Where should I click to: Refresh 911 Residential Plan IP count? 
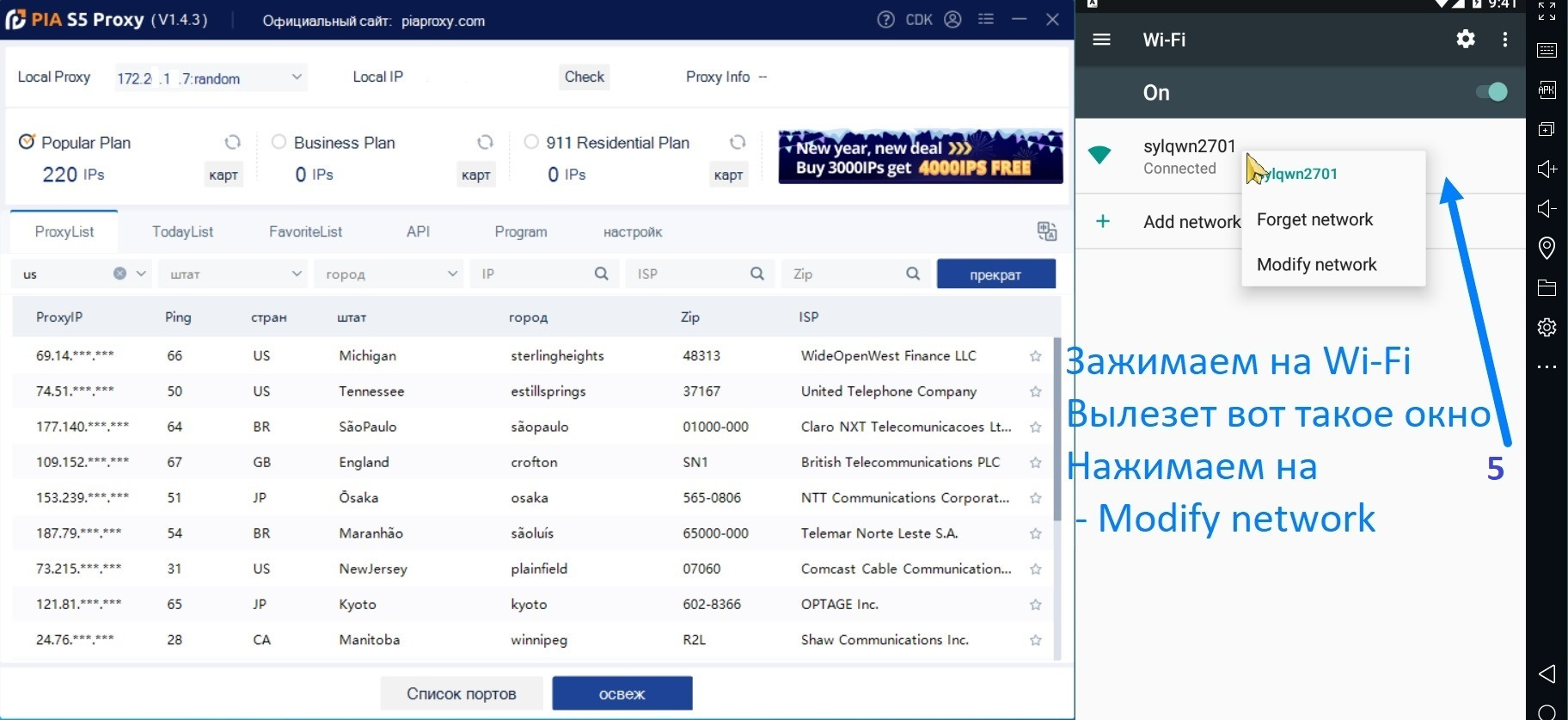pyautogui.click(x=737, y=143)
